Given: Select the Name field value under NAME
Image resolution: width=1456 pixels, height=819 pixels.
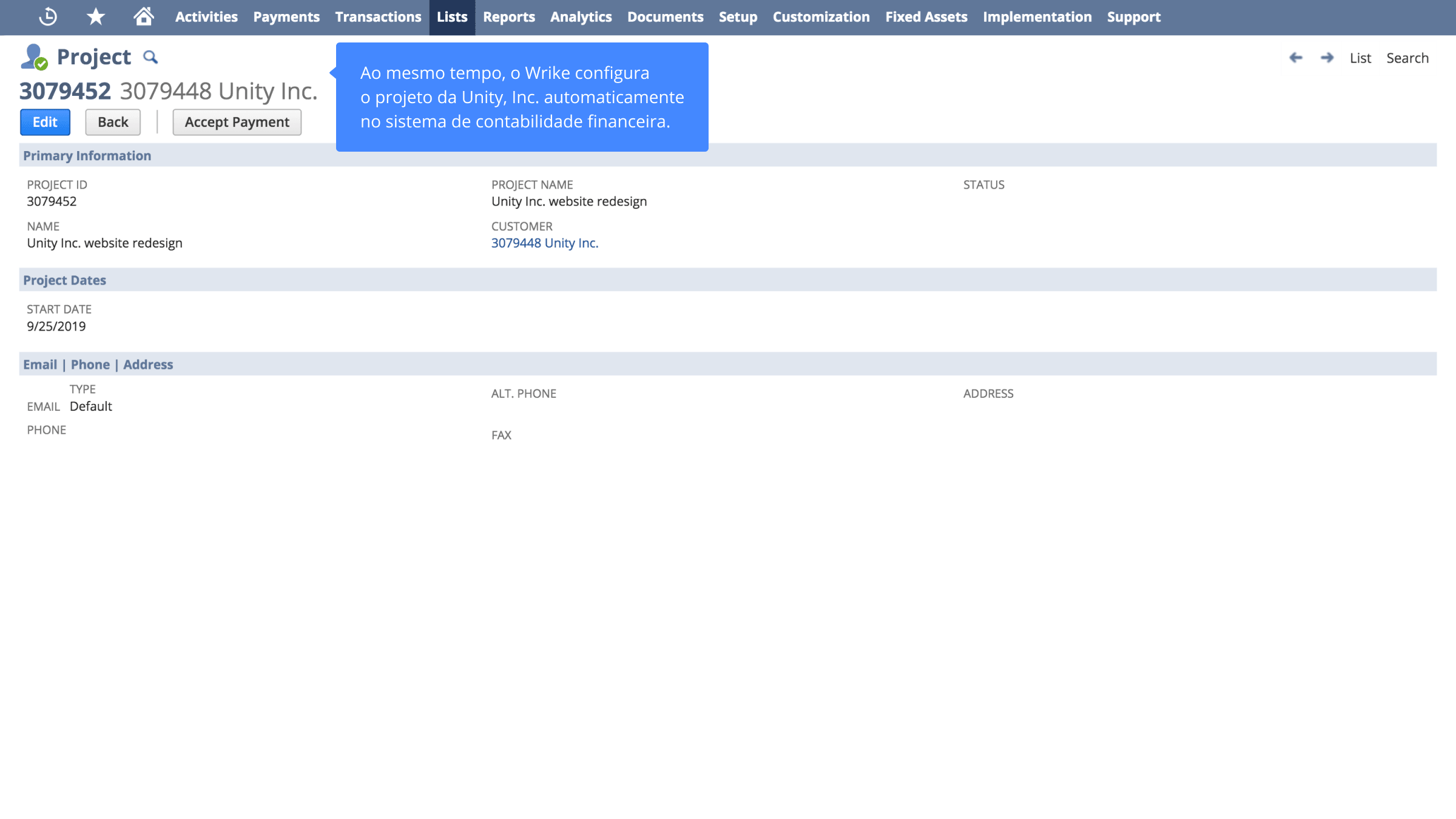Looking at the screenshot, I should (104, 243).
